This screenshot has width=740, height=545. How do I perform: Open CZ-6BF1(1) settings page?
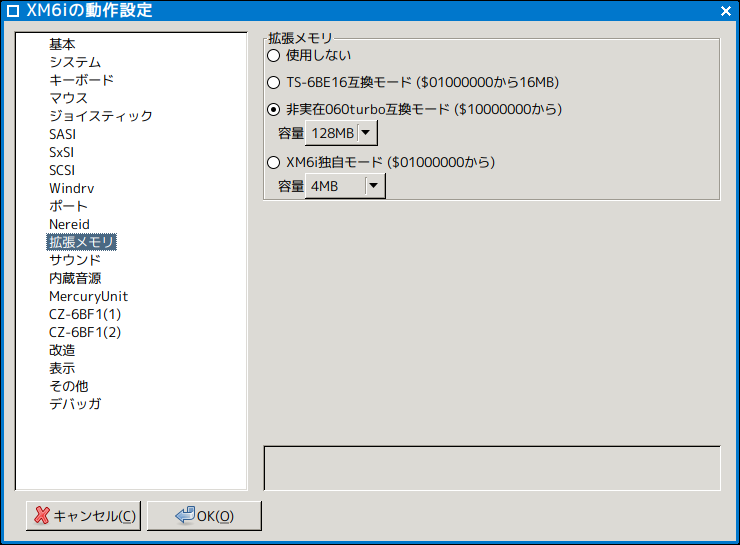tap(85, 314)
